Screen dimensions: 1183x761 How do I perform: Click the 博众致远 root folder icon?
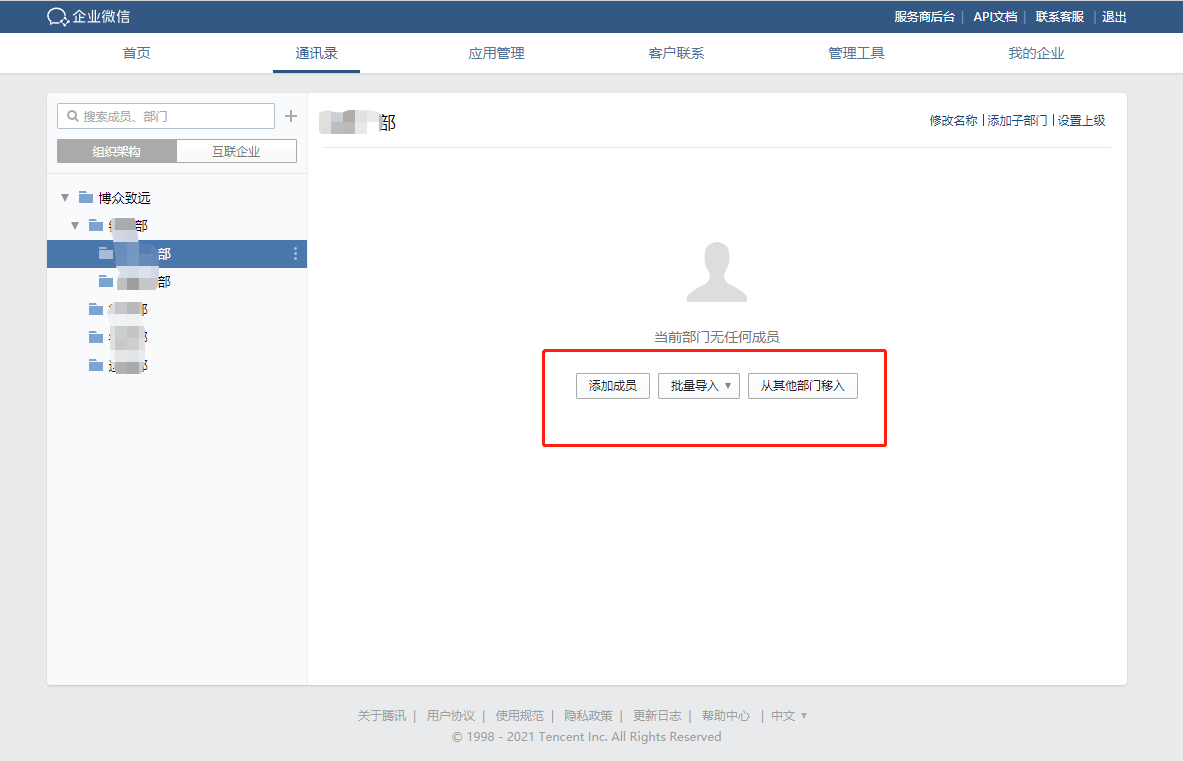coord(86,197)
